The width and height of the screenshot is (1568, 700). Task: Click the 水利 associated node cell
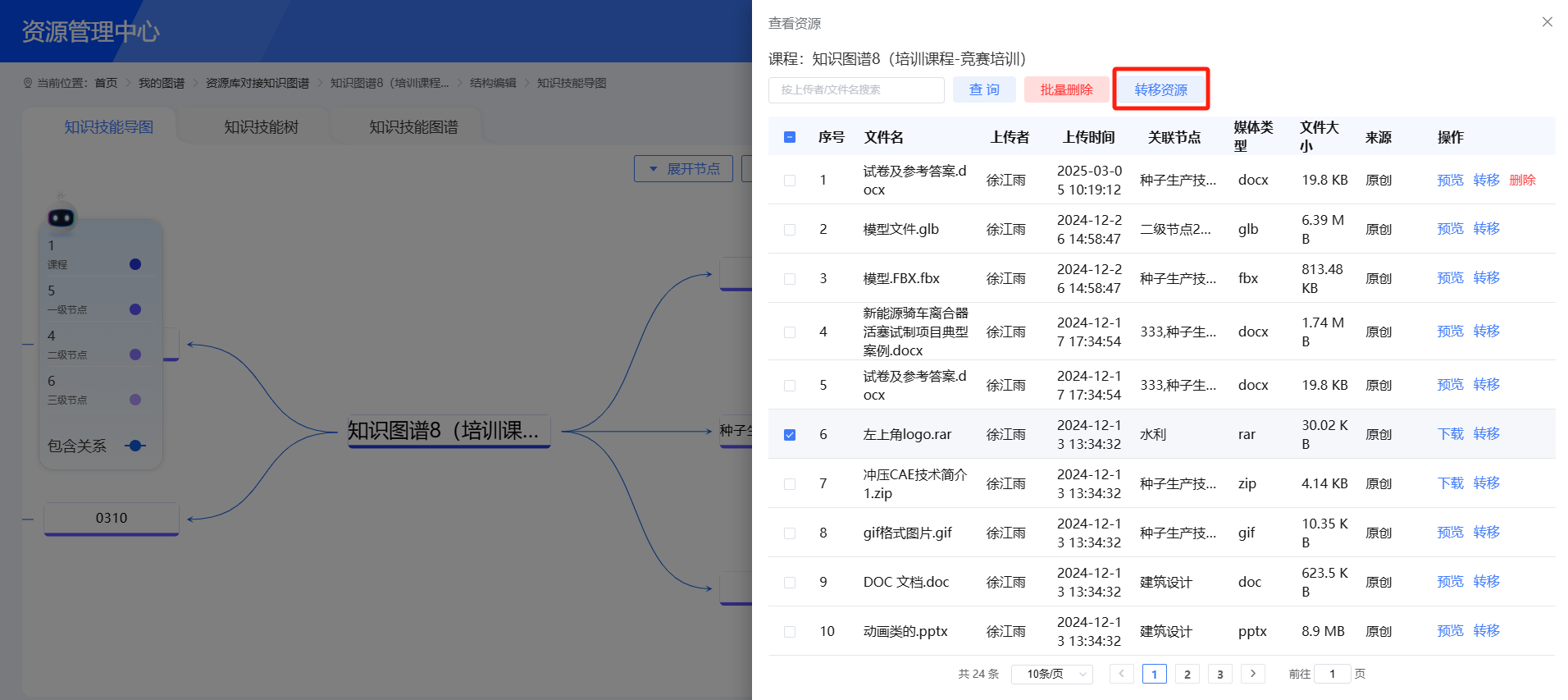[x=1153, y=434]
